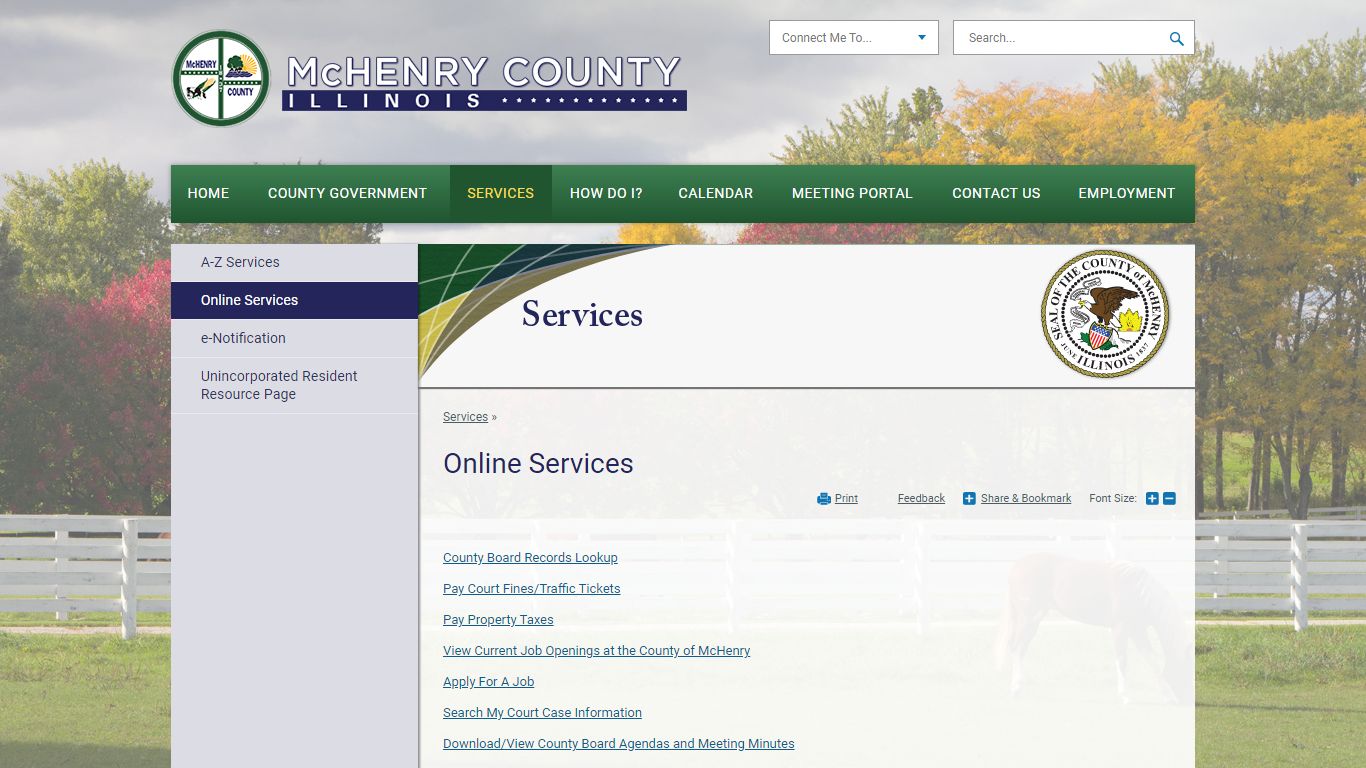The image size is (1366, 768).
Task: Open the Calendar menu item
Action: 716,193
